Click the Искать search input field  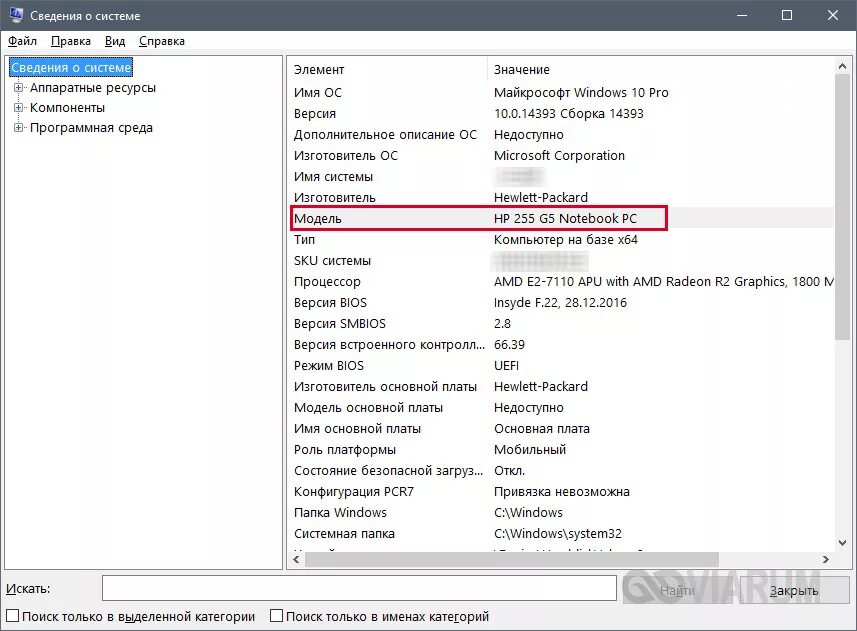coord(359,588)
